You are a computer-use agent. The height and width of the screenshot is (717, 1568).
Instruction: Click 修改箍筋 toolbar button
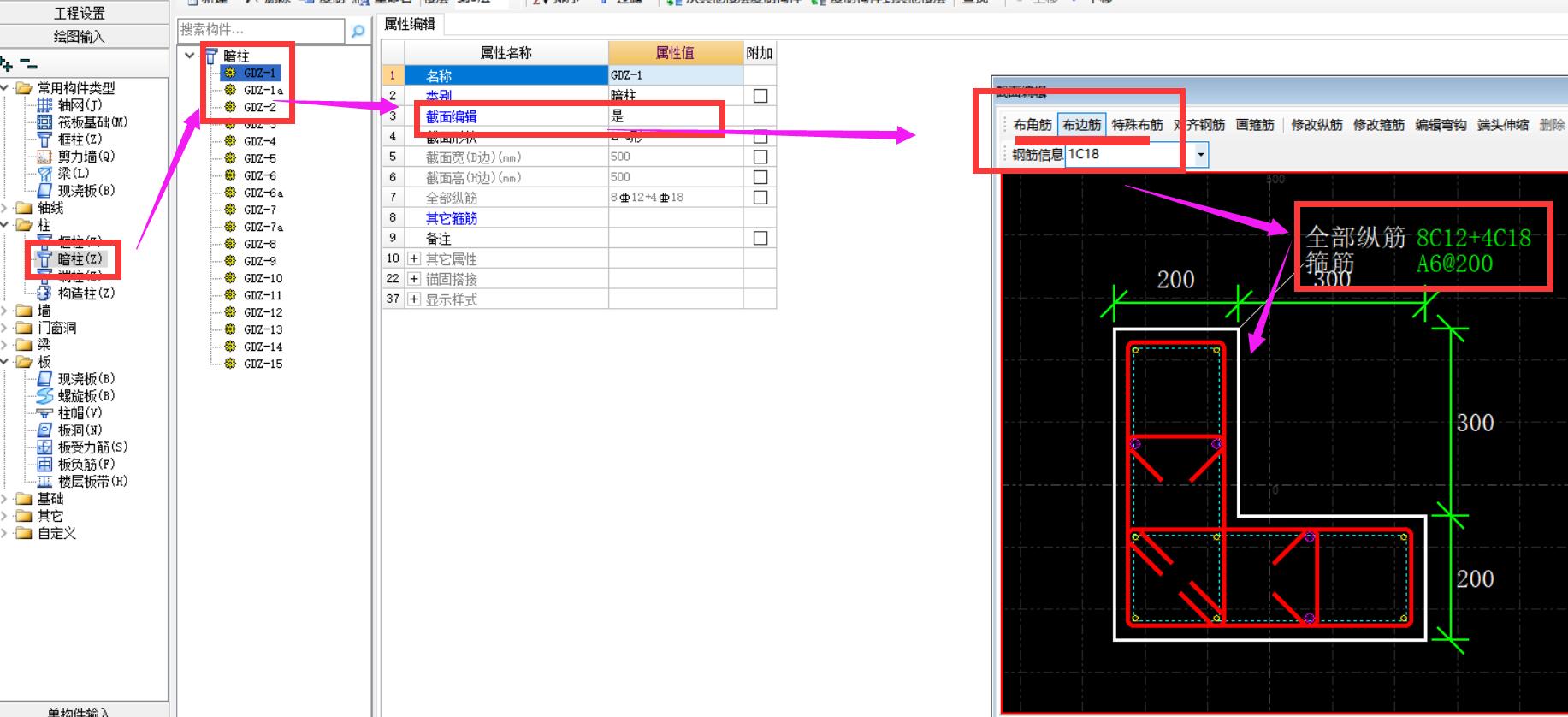[x=1378, y=125]
